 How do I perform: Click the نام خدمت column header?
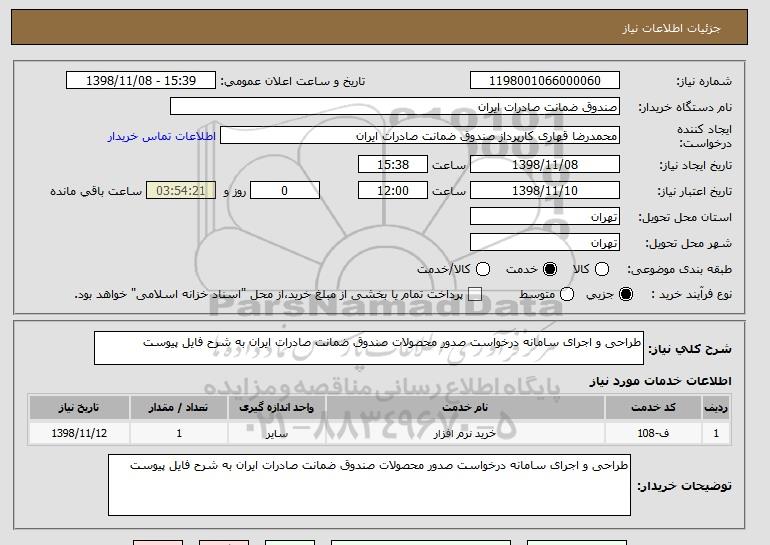pyautogui.click(x=465, y=408)
